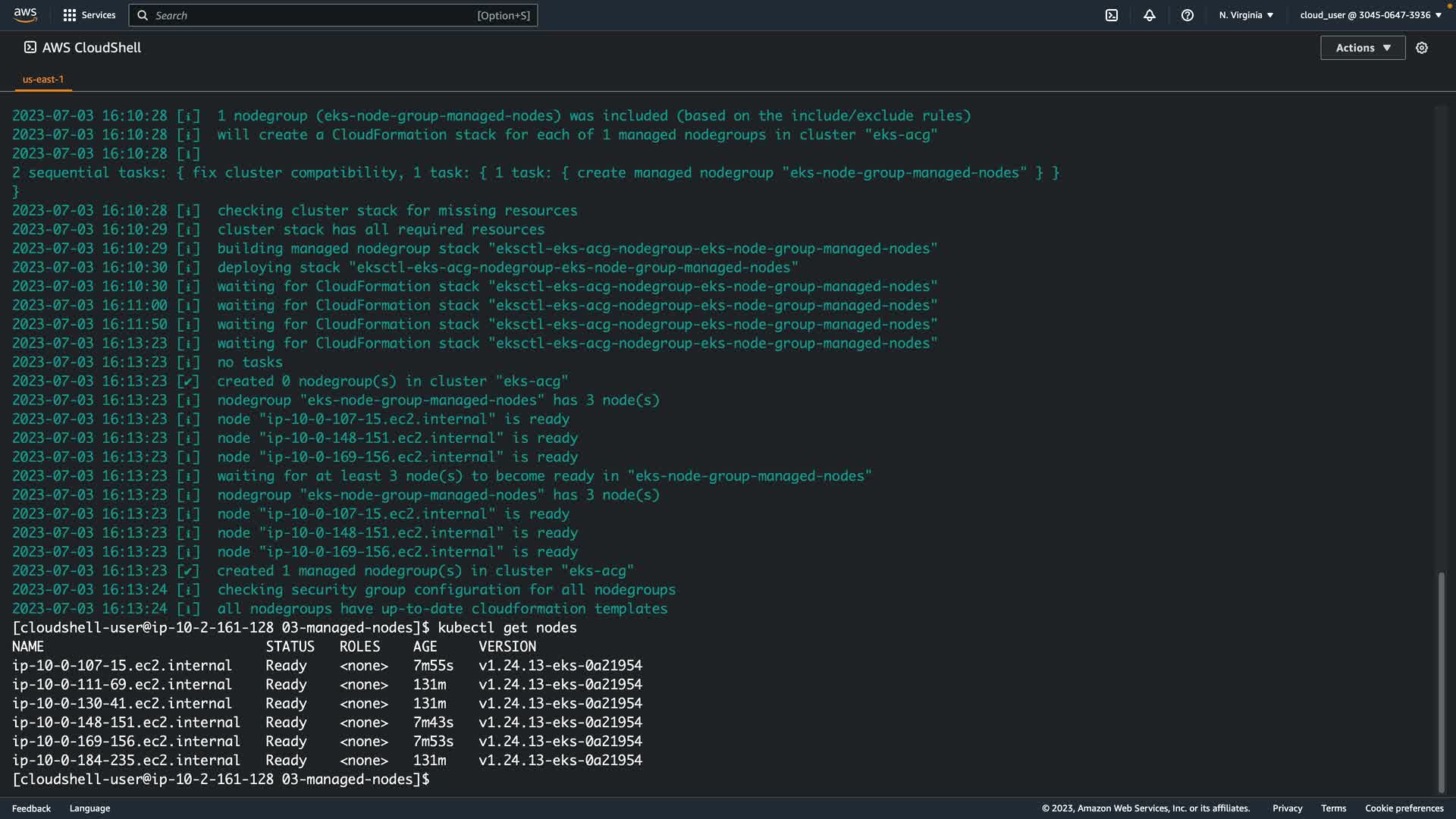
Task: Open the Terms link
Action: point(1333,808)
